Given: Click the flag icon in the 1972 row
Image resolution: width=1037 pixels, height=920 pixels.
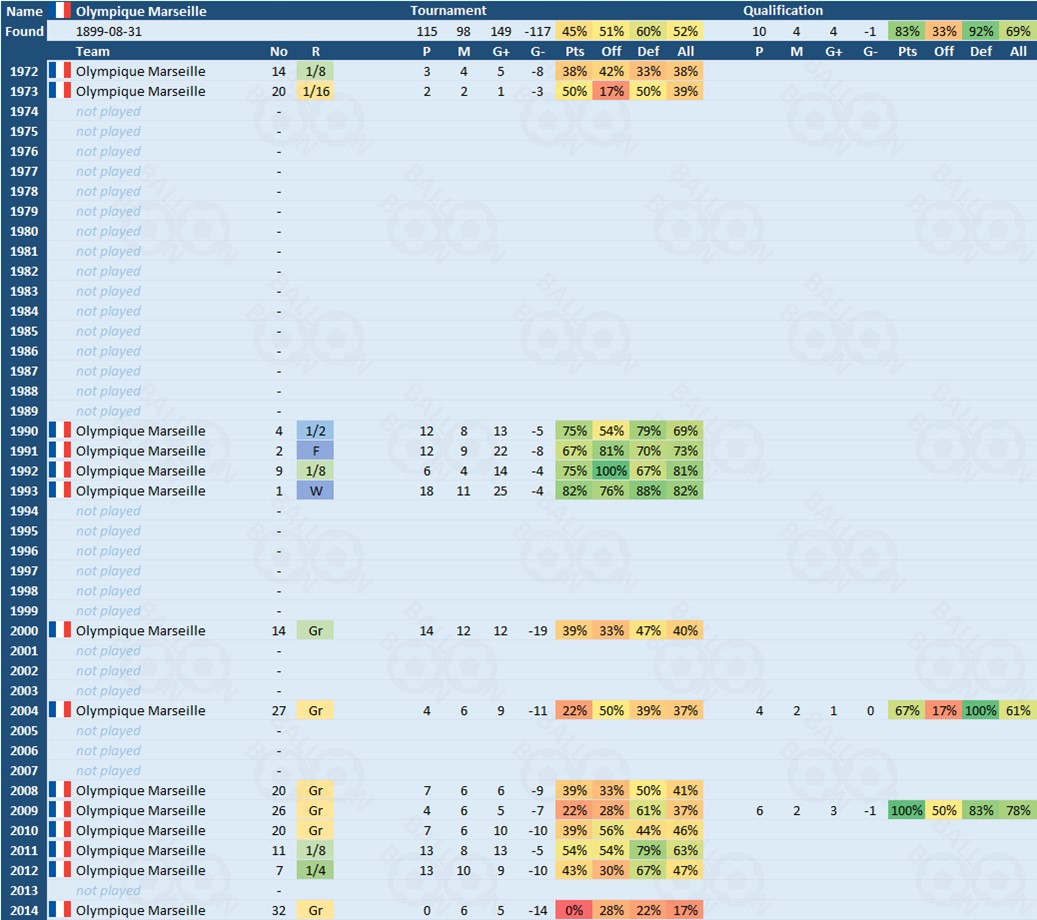Looking at the screenshot, I should click(59, 71).
